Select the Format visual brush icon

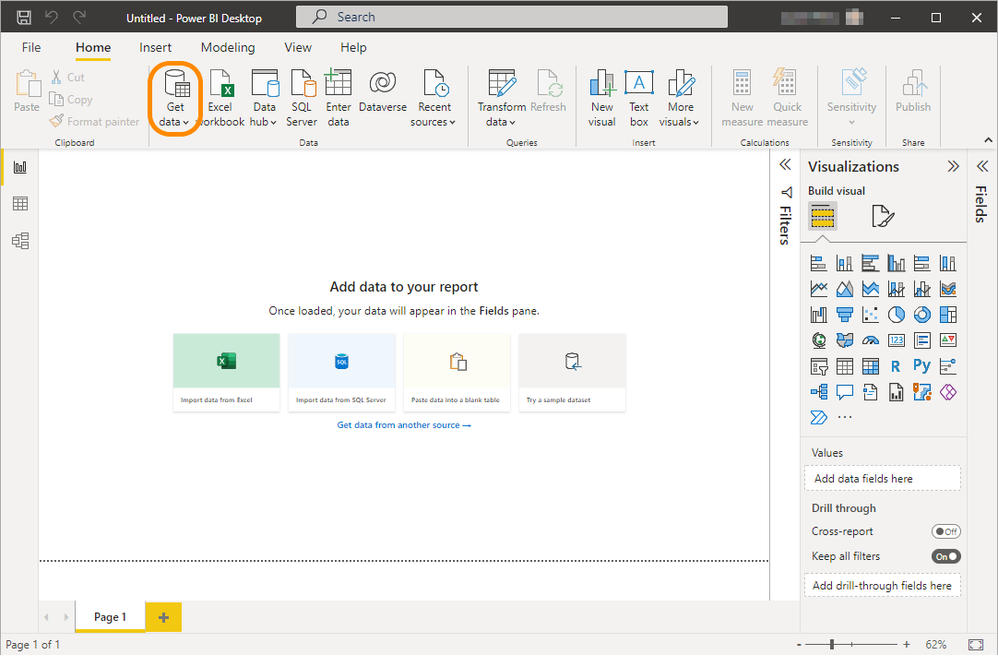[882, 216]
